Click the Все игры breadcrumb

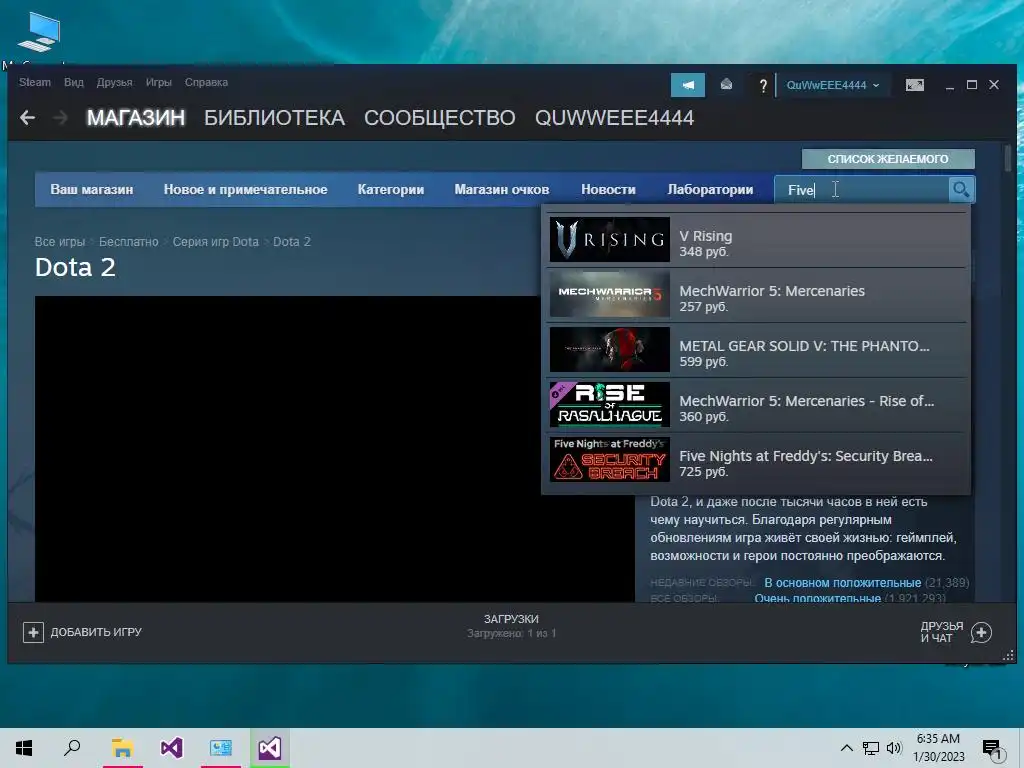tap(59, 242)
